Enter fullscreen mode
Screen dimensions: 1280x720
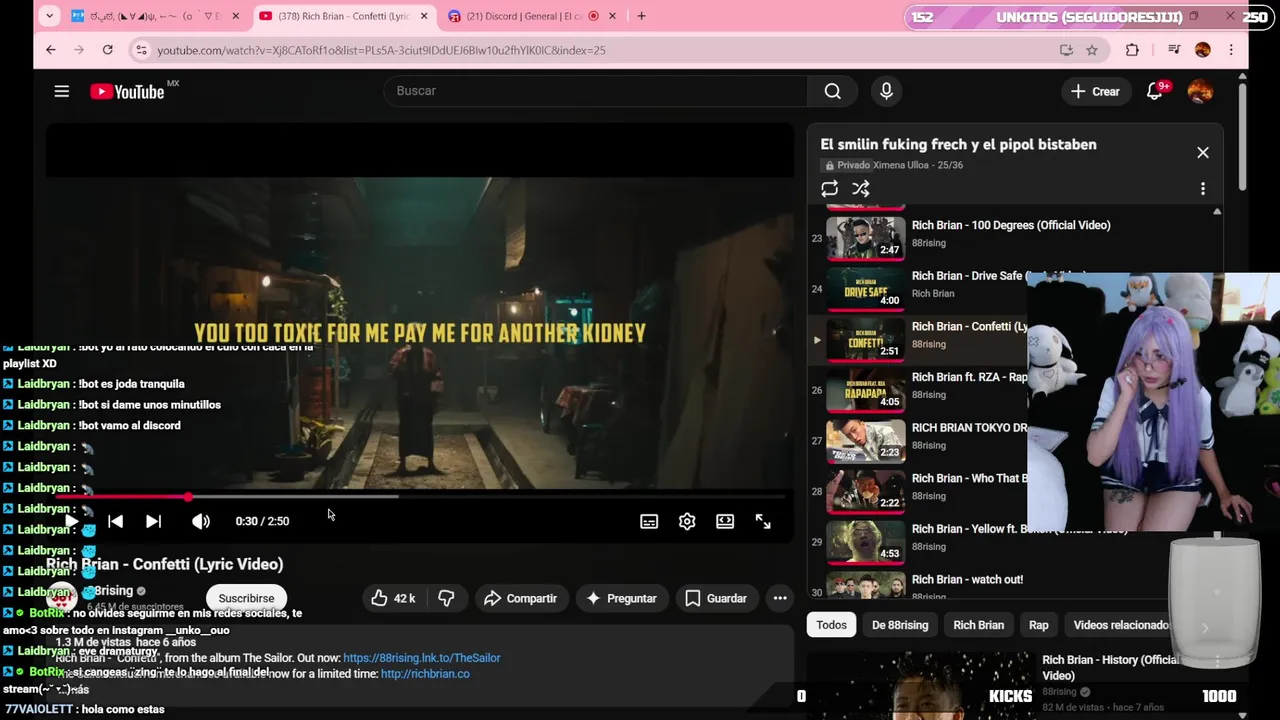[763, 521]
